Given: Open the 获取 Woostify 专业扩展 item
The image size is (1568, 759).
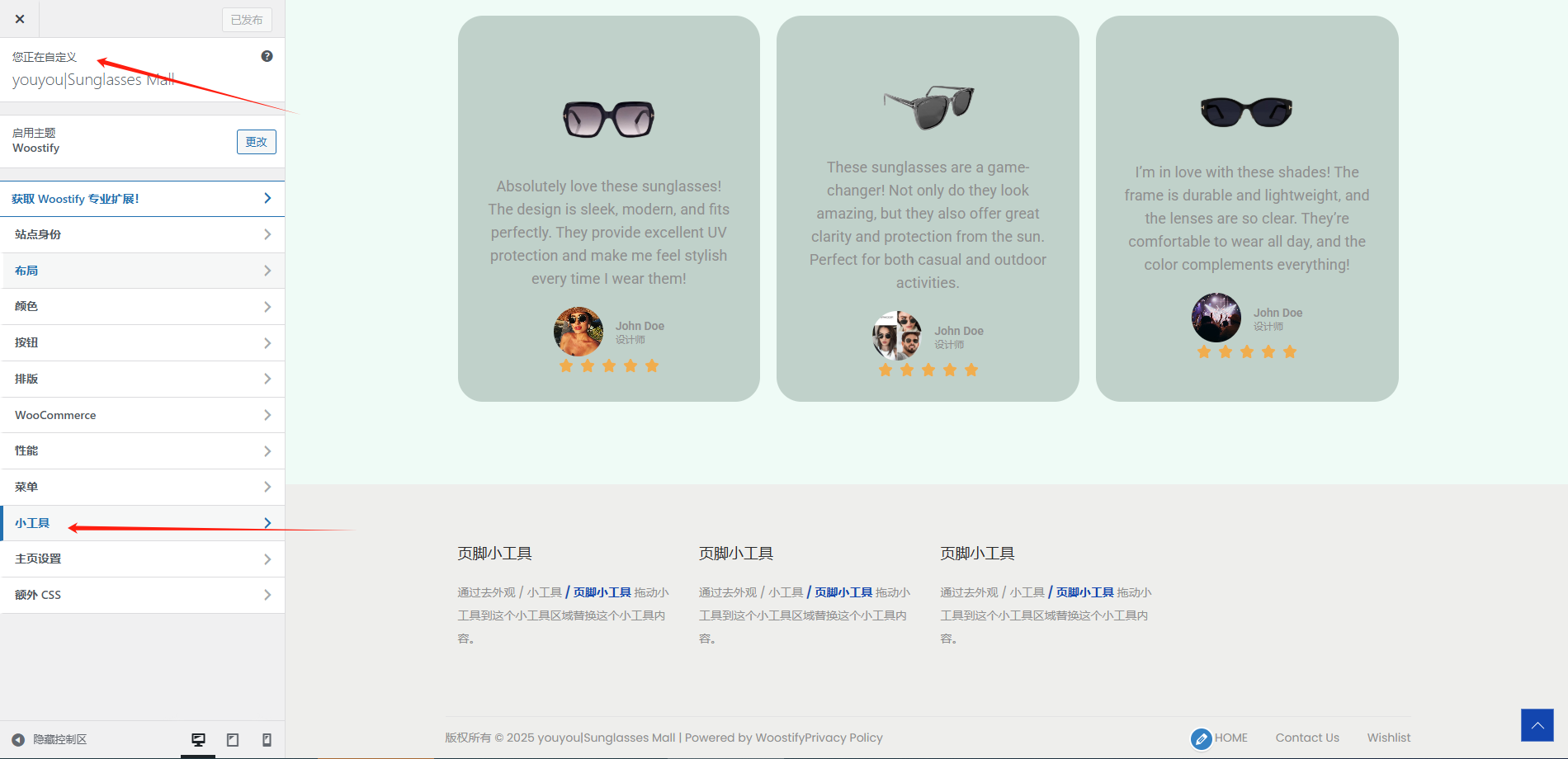Looking at the screenshot, I should point(142,199).
